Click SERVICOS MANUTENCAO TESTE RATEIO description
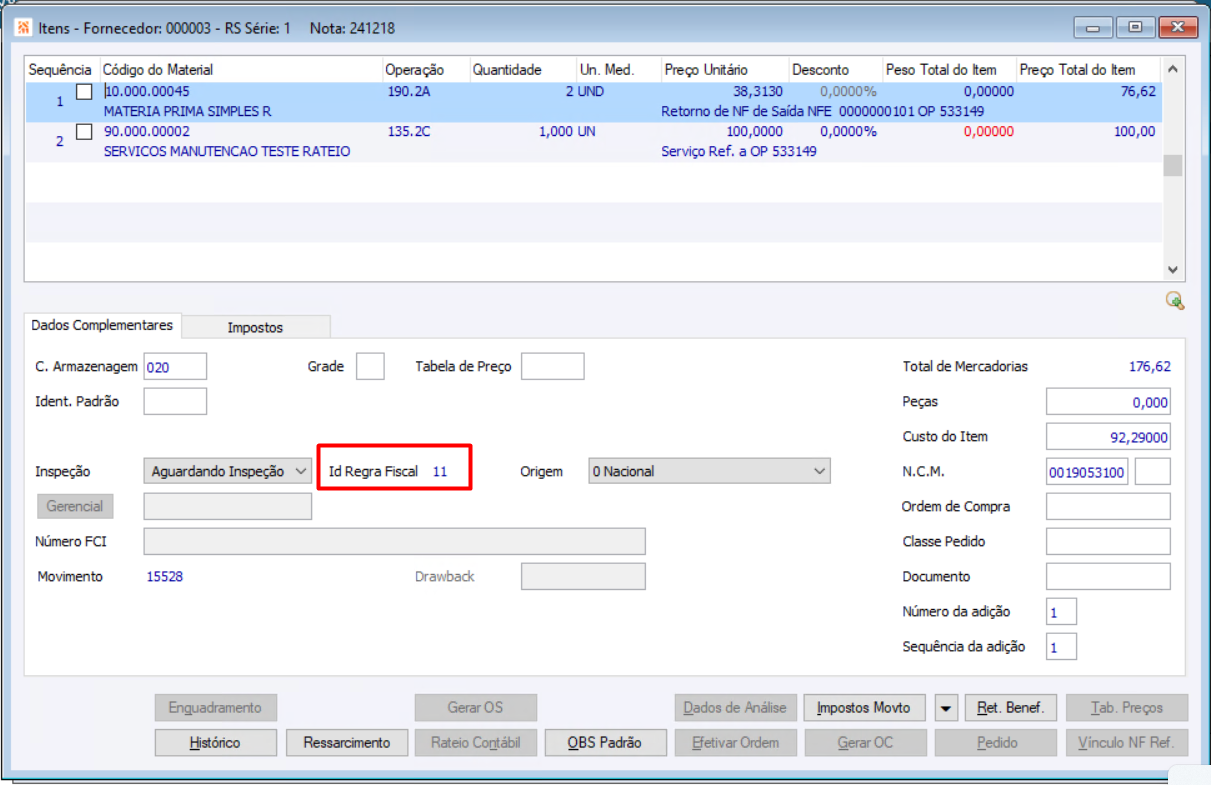 point(227,151)
